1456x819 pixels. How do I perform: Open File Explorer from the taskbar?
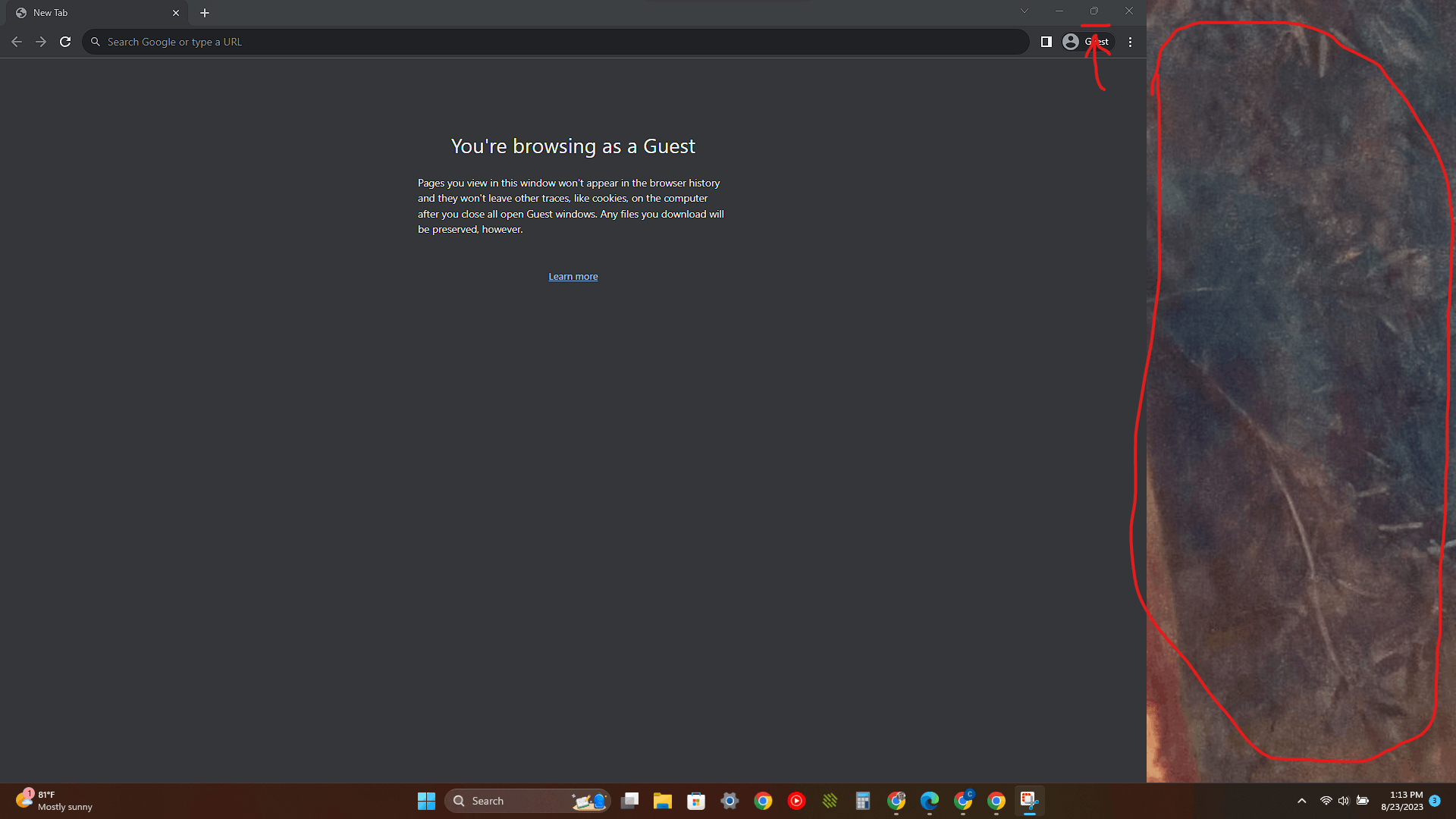(x=663, y=801)
